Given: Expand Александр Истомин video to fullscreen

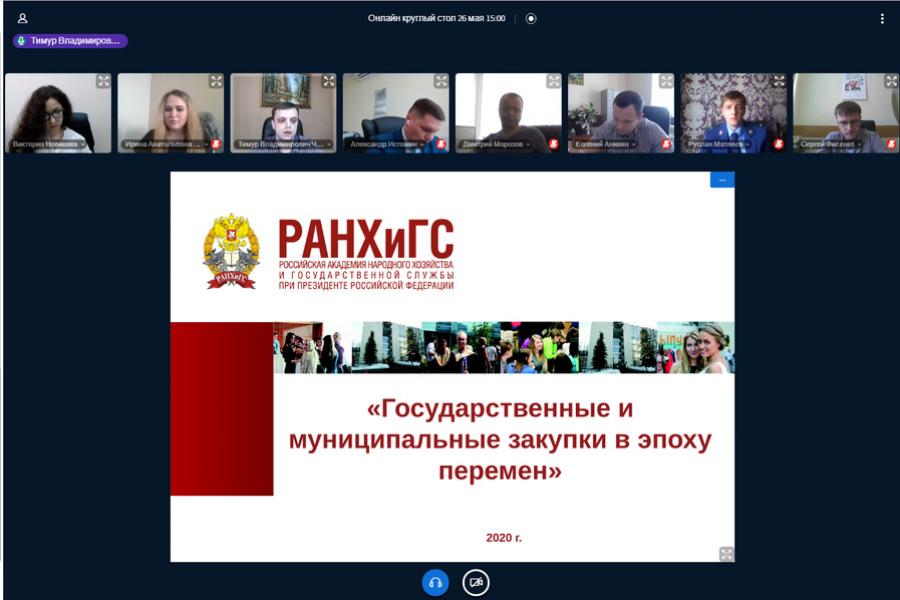Looking at the screenshot, I should click(441, 81).
